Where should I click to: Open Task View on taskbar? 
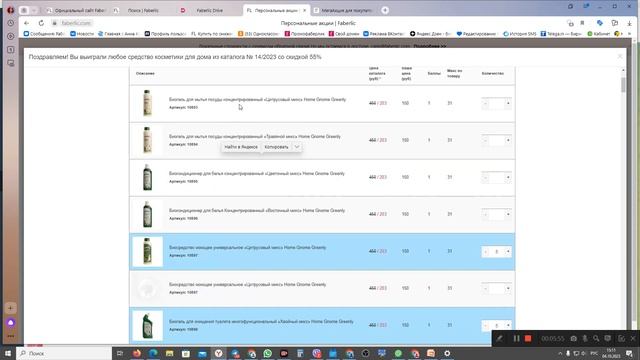tap(120, 353)
